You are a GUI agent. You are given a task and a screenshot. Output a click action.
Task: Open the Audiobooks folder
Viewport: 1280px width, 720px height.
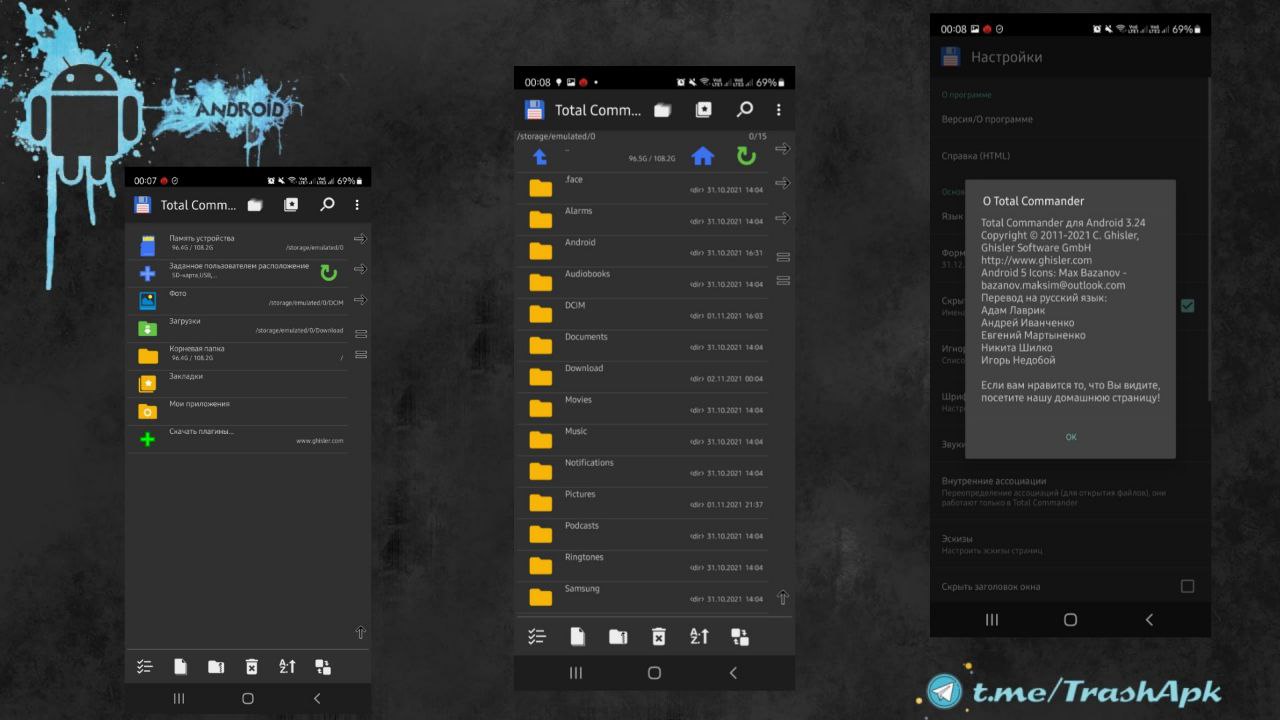click(641, 281)
